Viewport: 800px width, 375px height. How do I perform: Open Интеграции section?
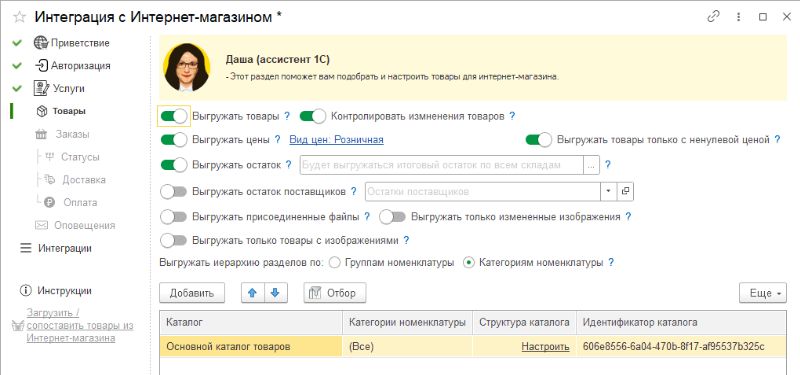point(65,248)
